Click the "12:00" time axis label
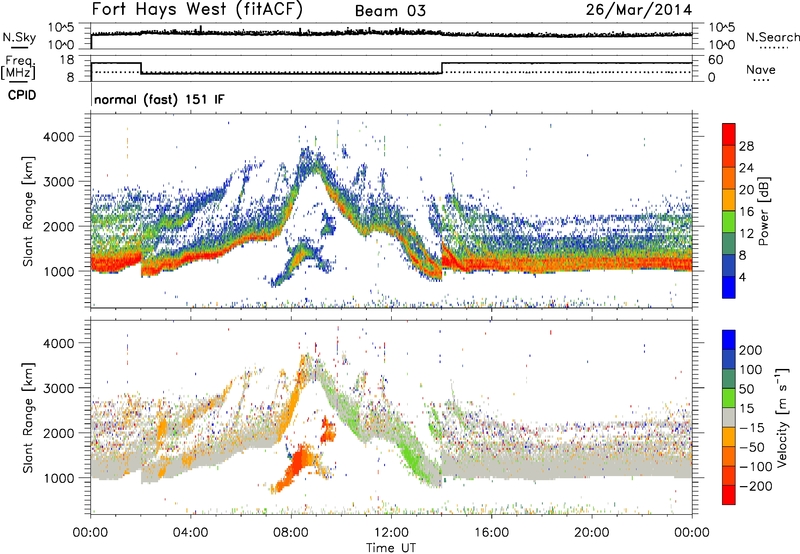The image size is (800, 554). 391,533
